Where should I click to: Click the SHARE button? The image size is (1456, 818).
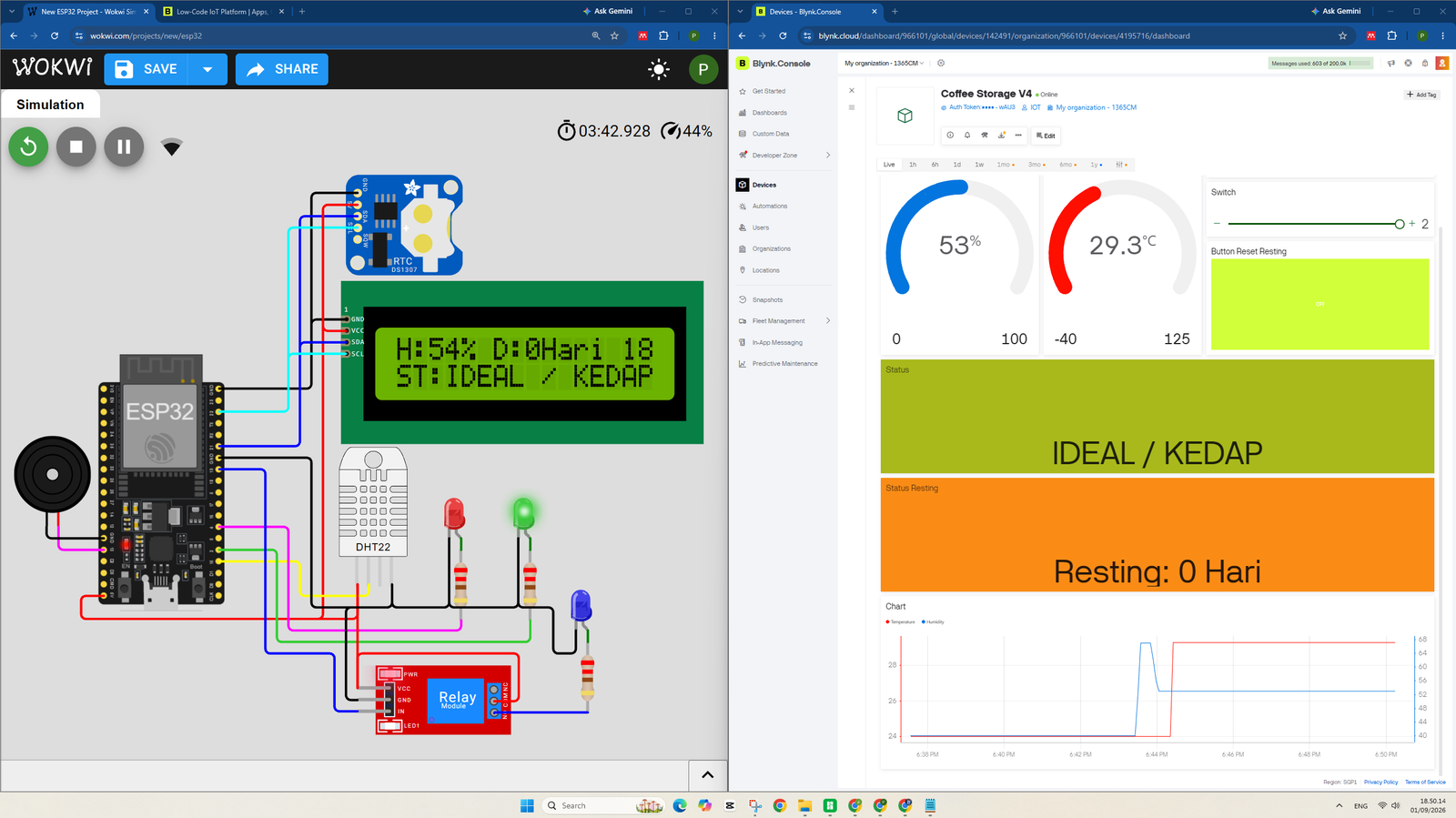(282, 69)
